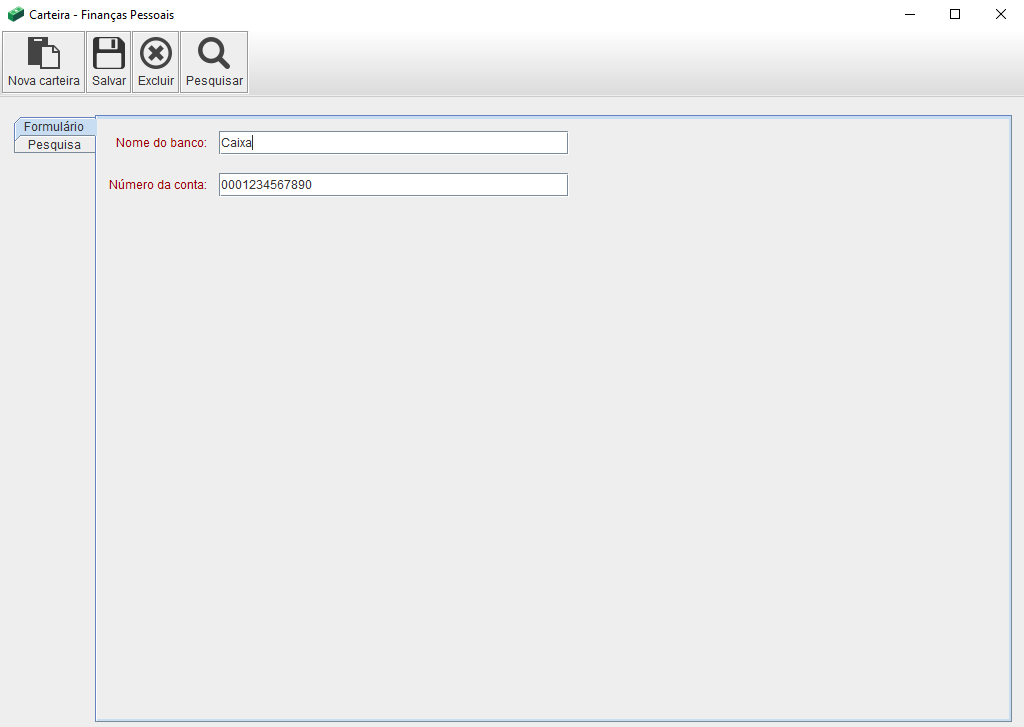Minimize the Carteira window

click(910, 14)
